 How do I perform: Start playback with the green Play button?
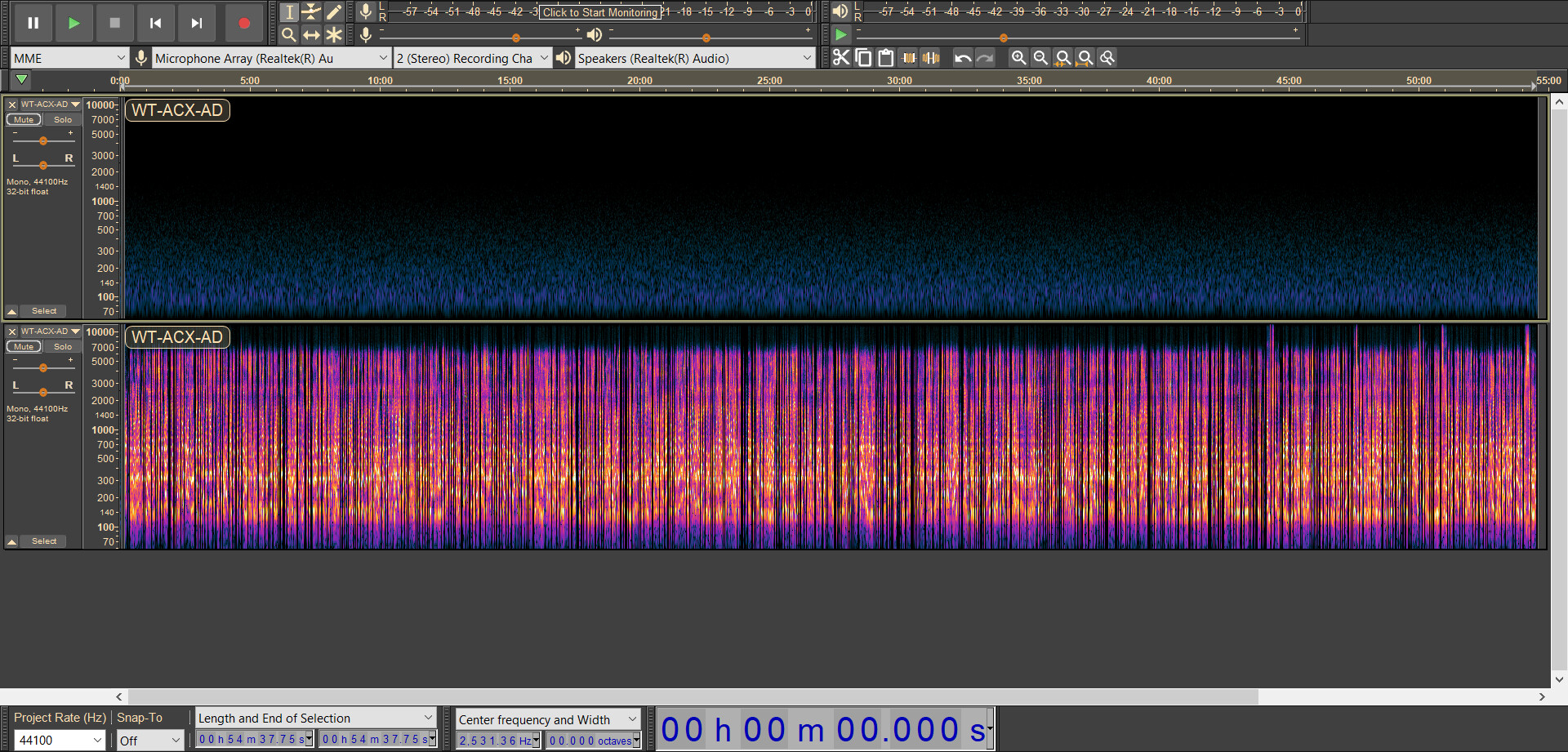coord(74,23)
